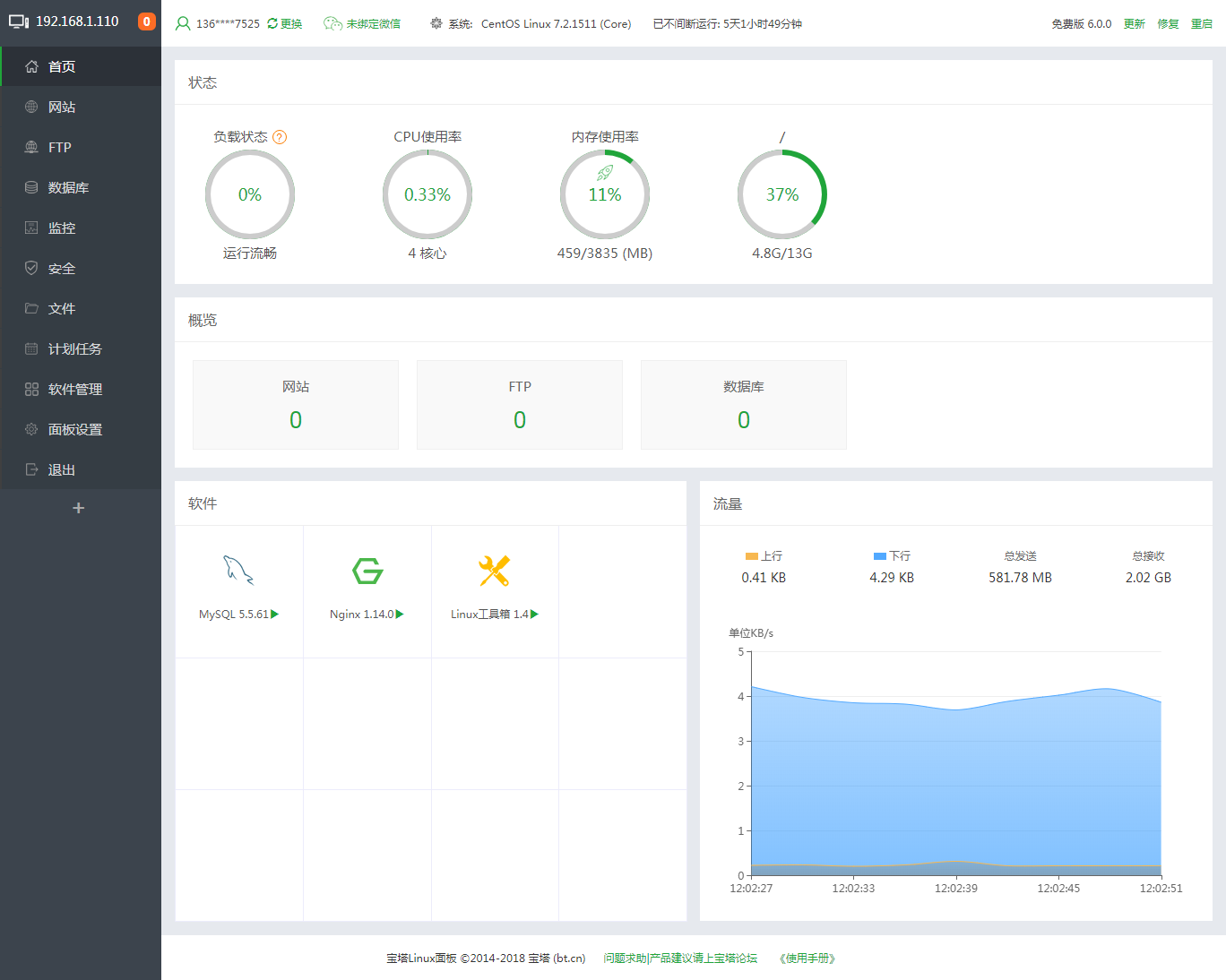This screenshot has width=1226, height=980.
Task: Click the 负载状态 0% gauge
Action: [x=250, y=194]
